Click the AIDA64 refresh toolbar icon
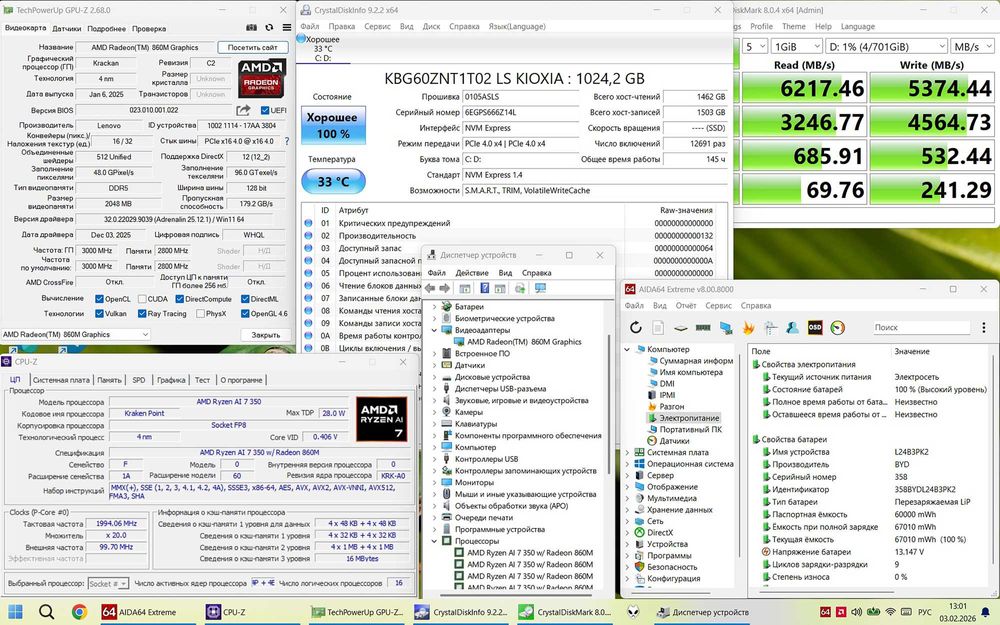 [x=635, y=327]
